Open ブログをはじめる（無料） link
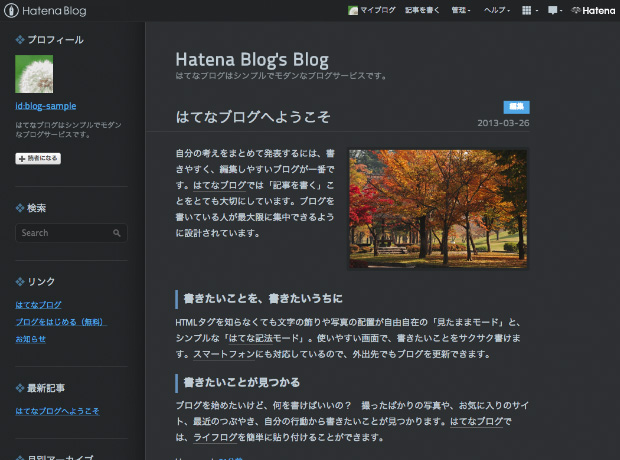The image size is (620, 460). (61, 322)
